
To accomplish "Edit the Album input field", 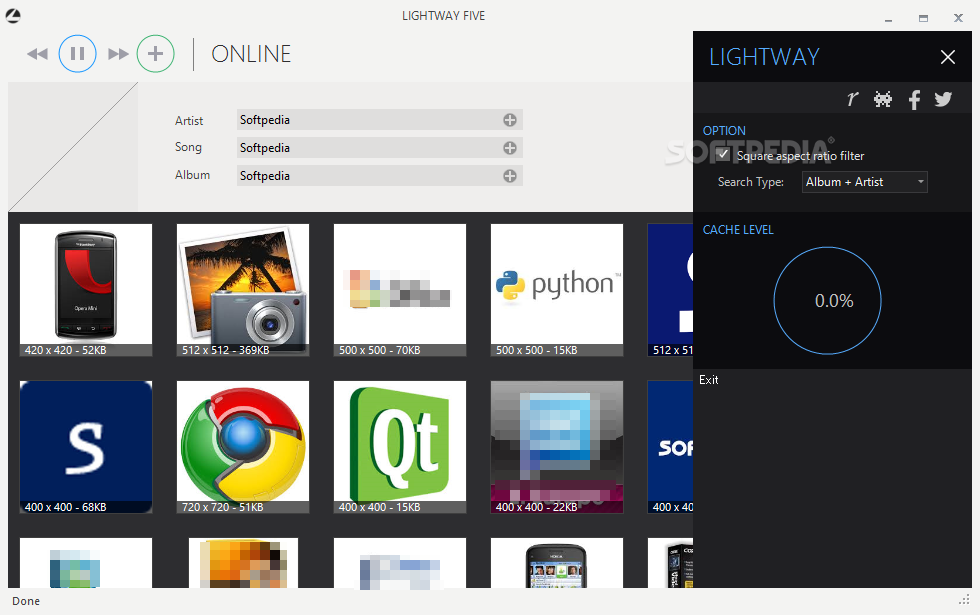I will [x=380, y=176].
